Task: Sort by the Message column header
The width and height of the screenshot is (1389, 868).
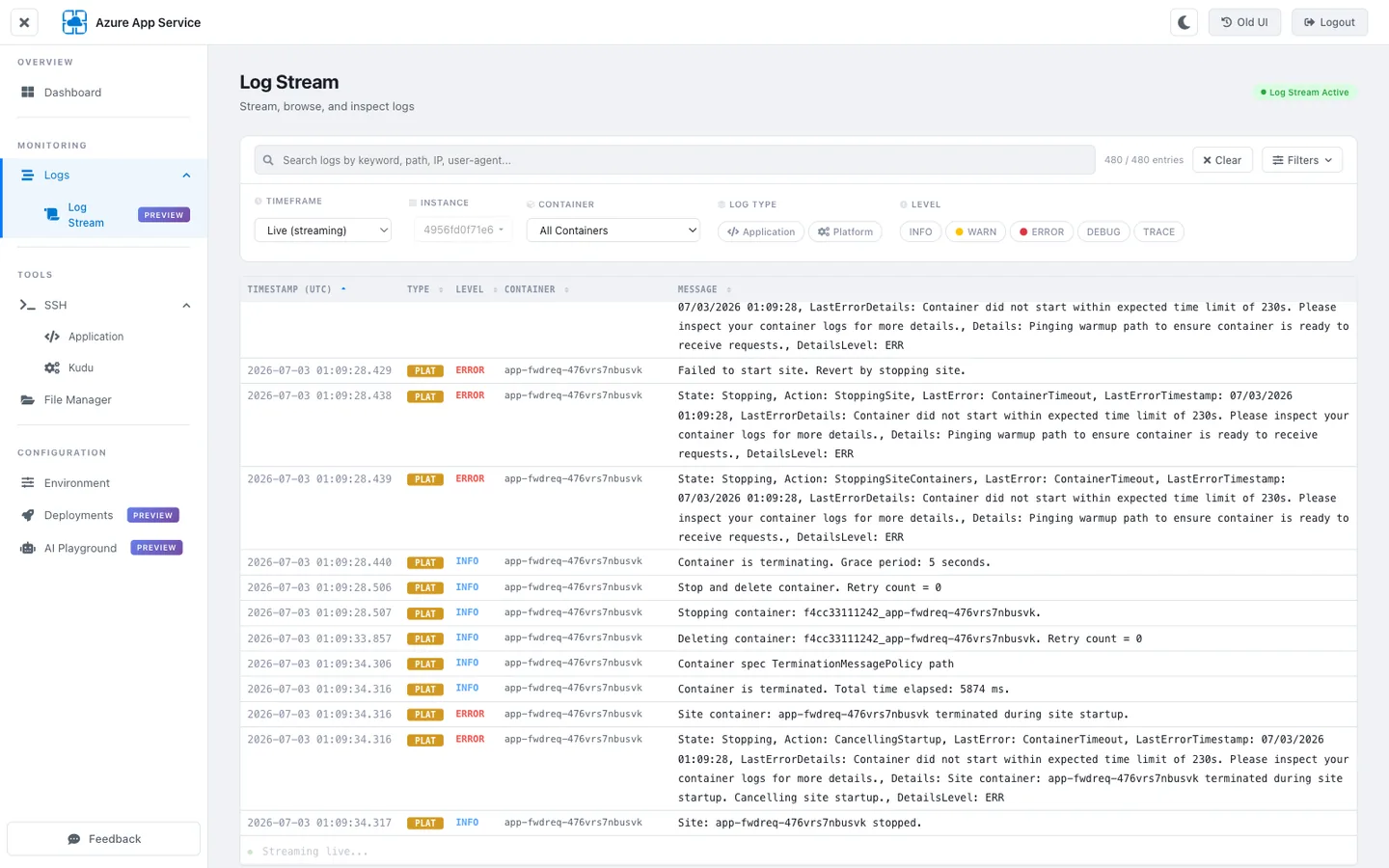Action: pyautogui.click(x=704, y=289)
